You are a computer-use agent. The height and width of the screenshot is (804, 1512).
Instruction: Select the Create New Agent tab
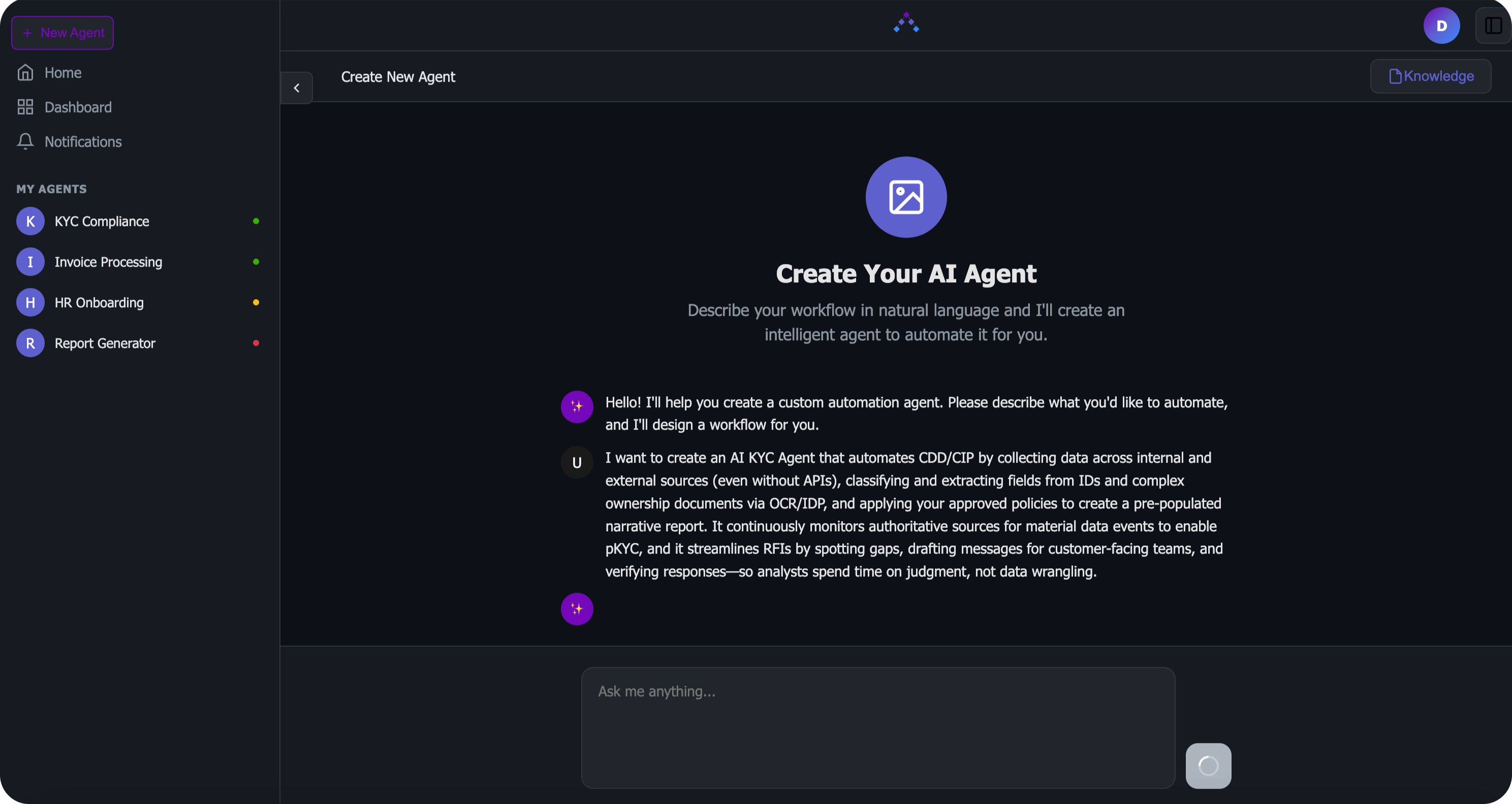tap(398, 76)
